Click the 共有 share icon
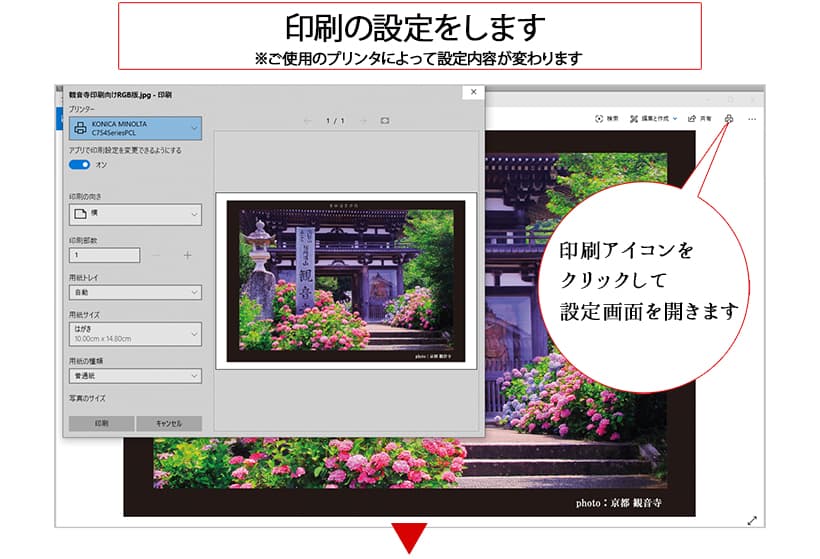 [x=692, y=118]
